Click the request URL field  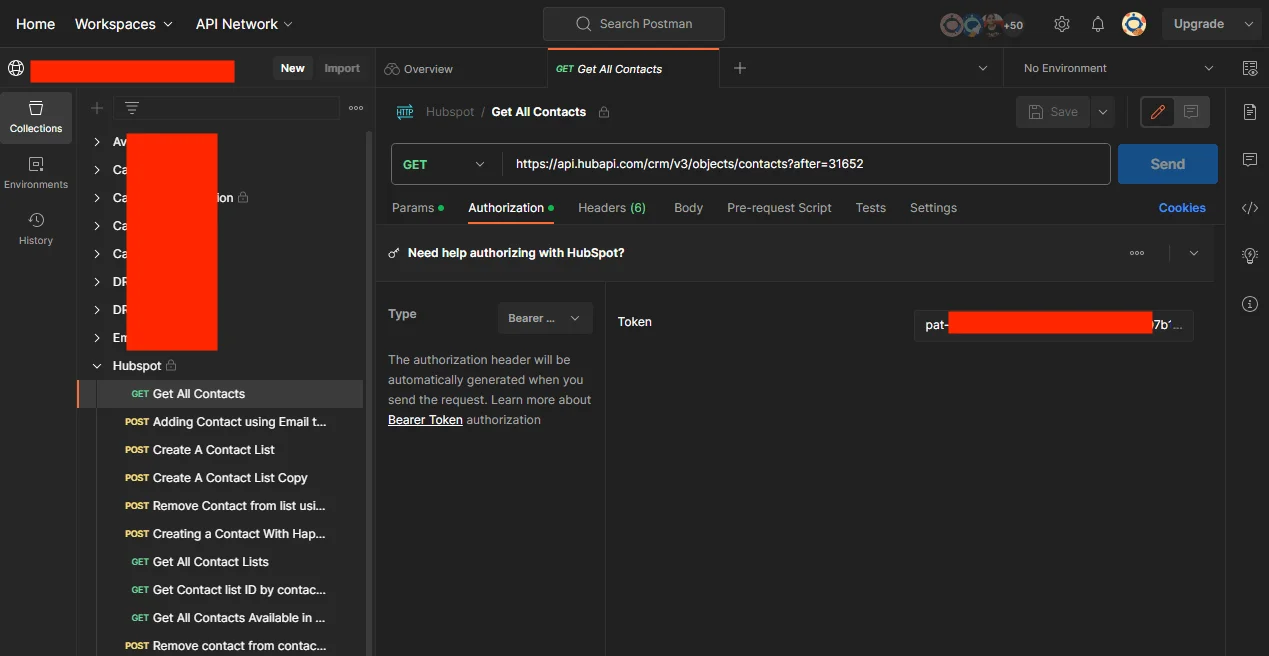click(x=806, y=164)
